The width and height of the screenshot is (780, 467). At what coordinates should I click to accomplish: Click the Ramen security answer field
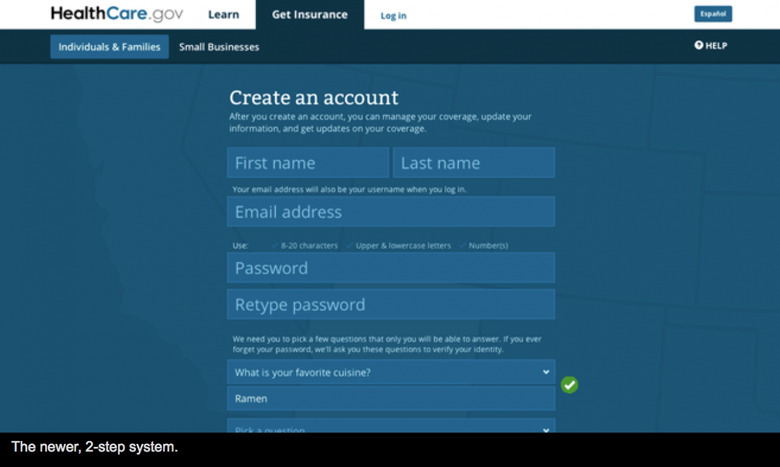pos(391,399)
